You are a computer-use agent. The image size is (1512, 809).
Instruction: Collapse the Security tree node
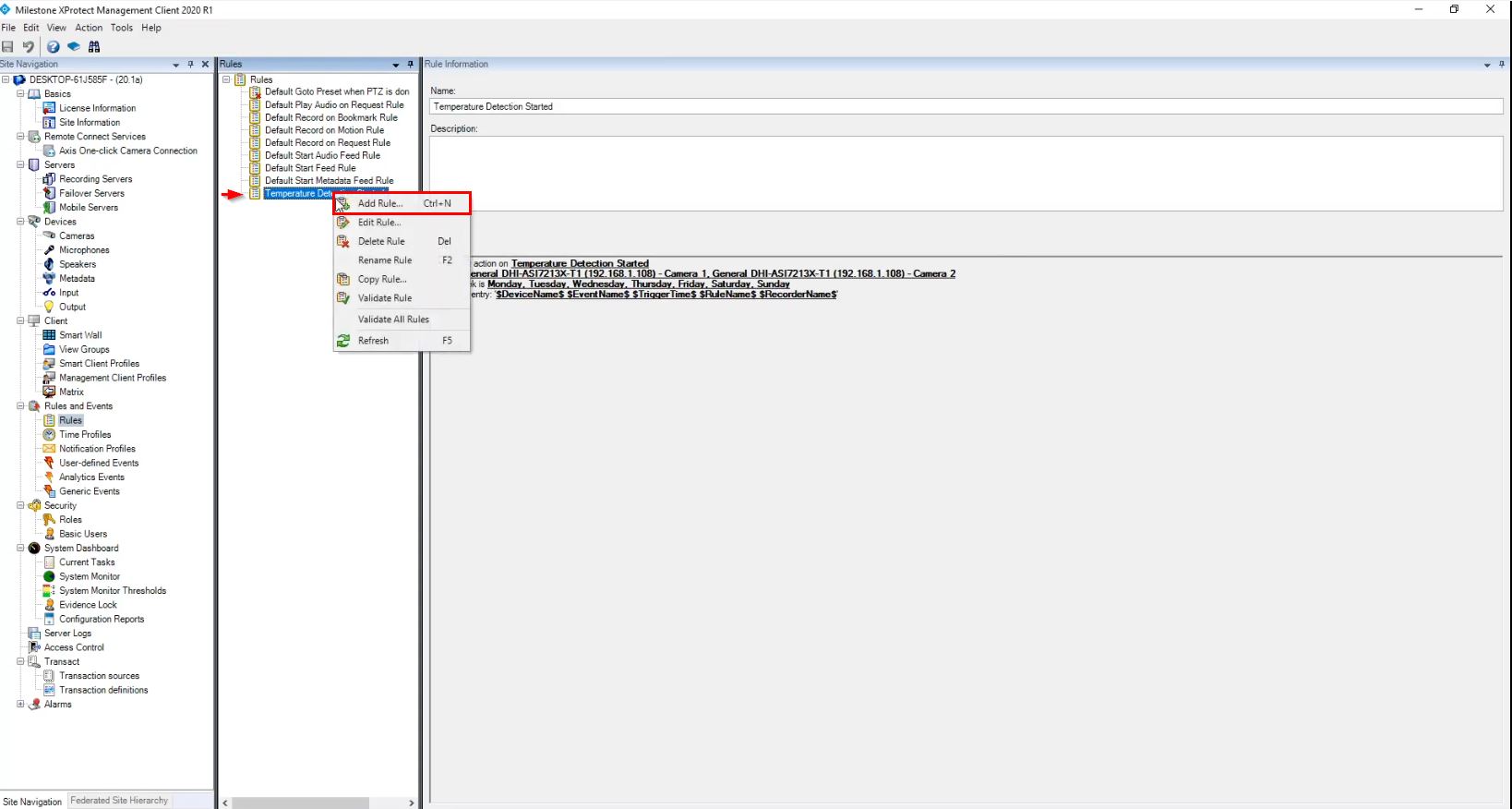click(x=20, y=506)
